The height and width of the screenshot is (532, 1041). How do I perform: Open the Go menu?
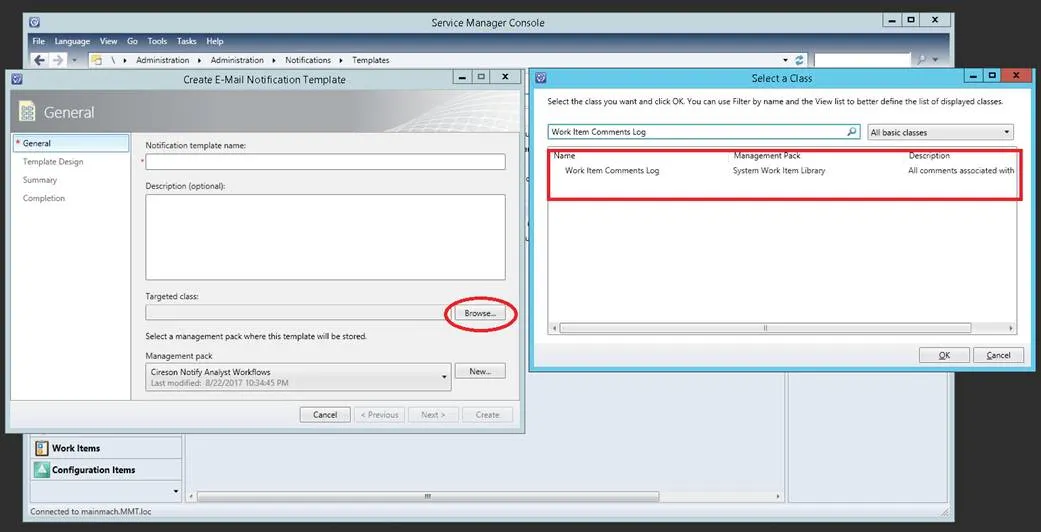132,41
